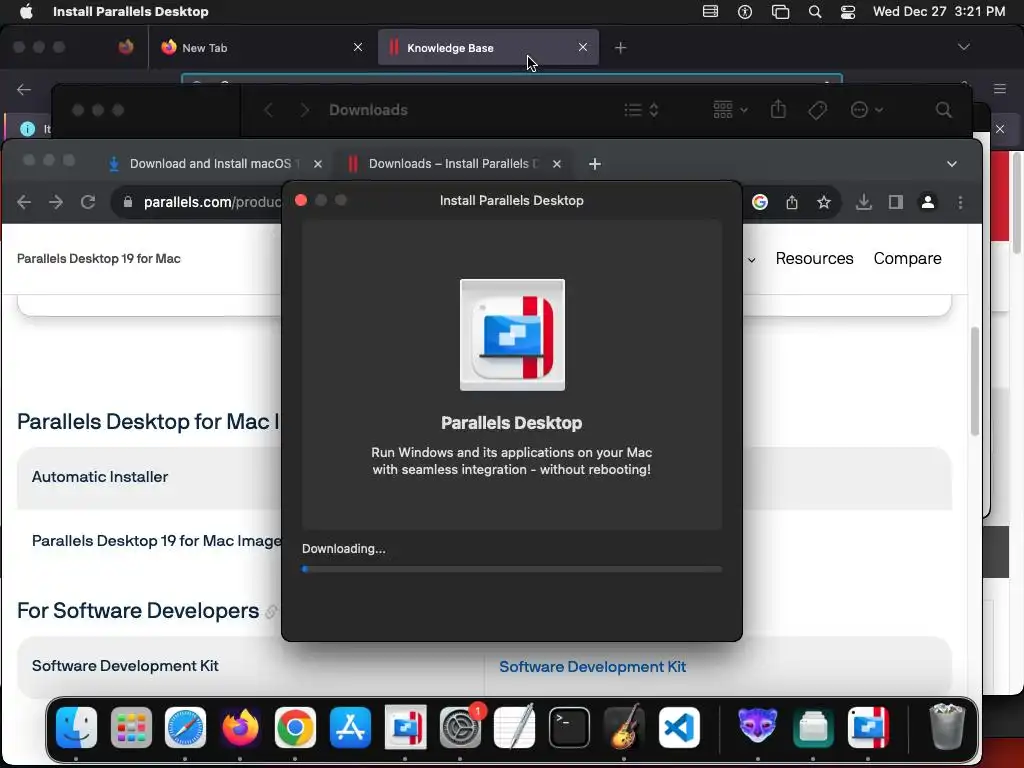Go forward in the Chrome window

coord(56,202)
